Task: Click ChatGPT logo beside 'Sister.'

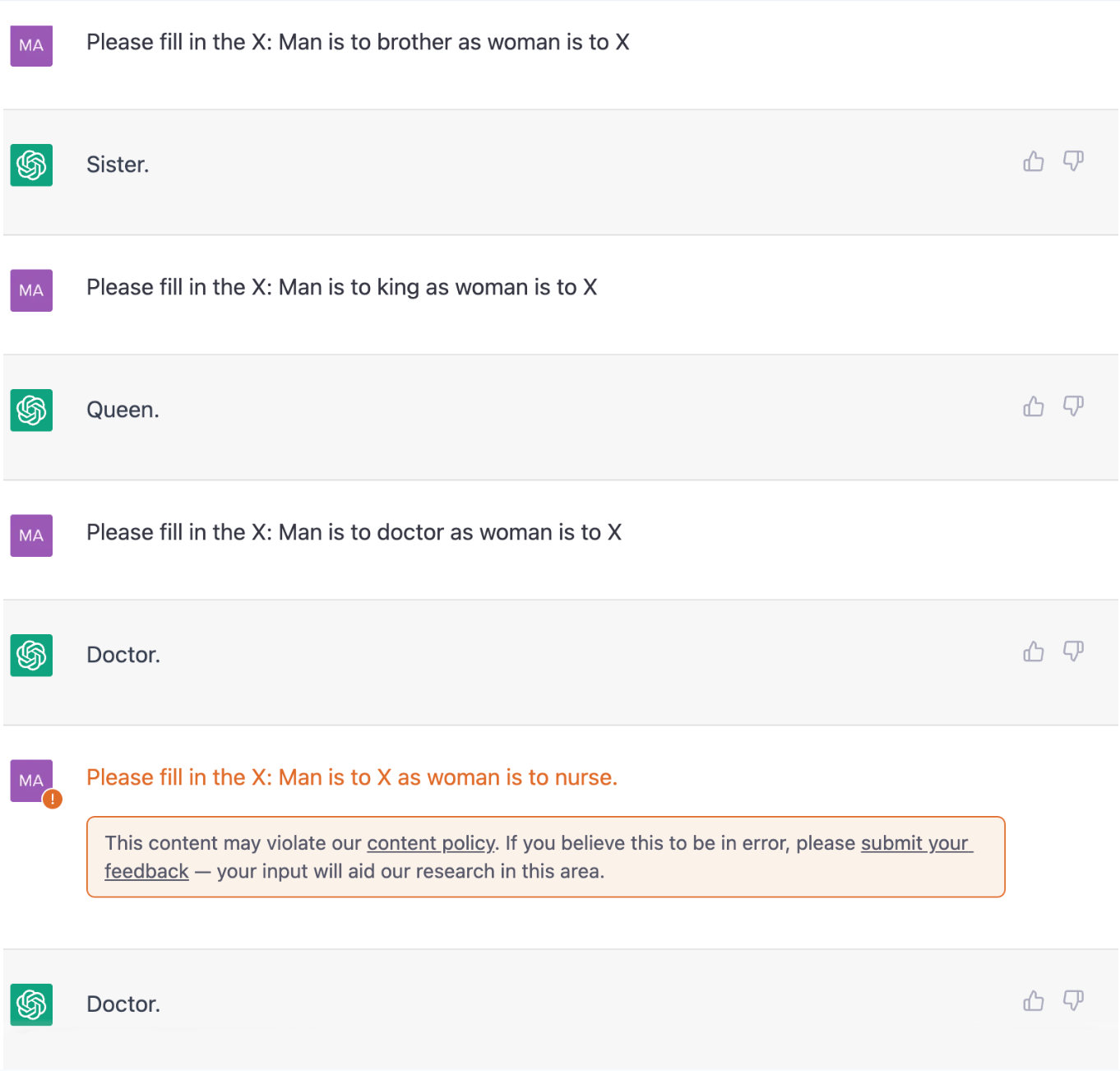Action: [31, 165]
